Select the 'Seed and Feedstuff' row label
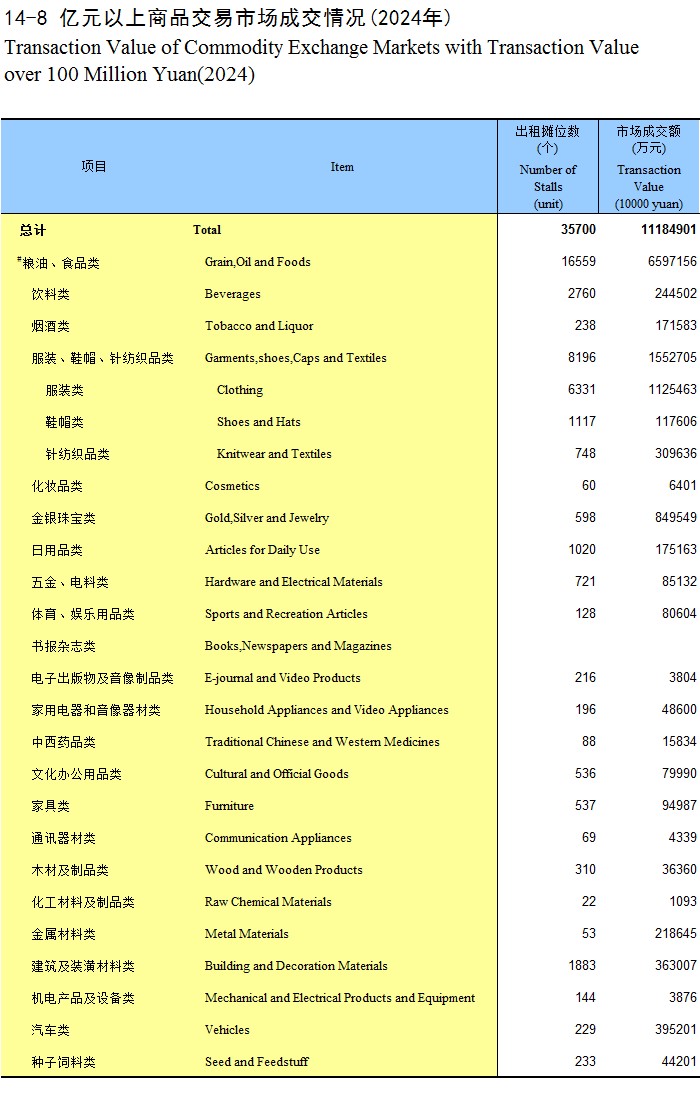This screenshot has width=700, height=1110. [x=256, y=1062]
